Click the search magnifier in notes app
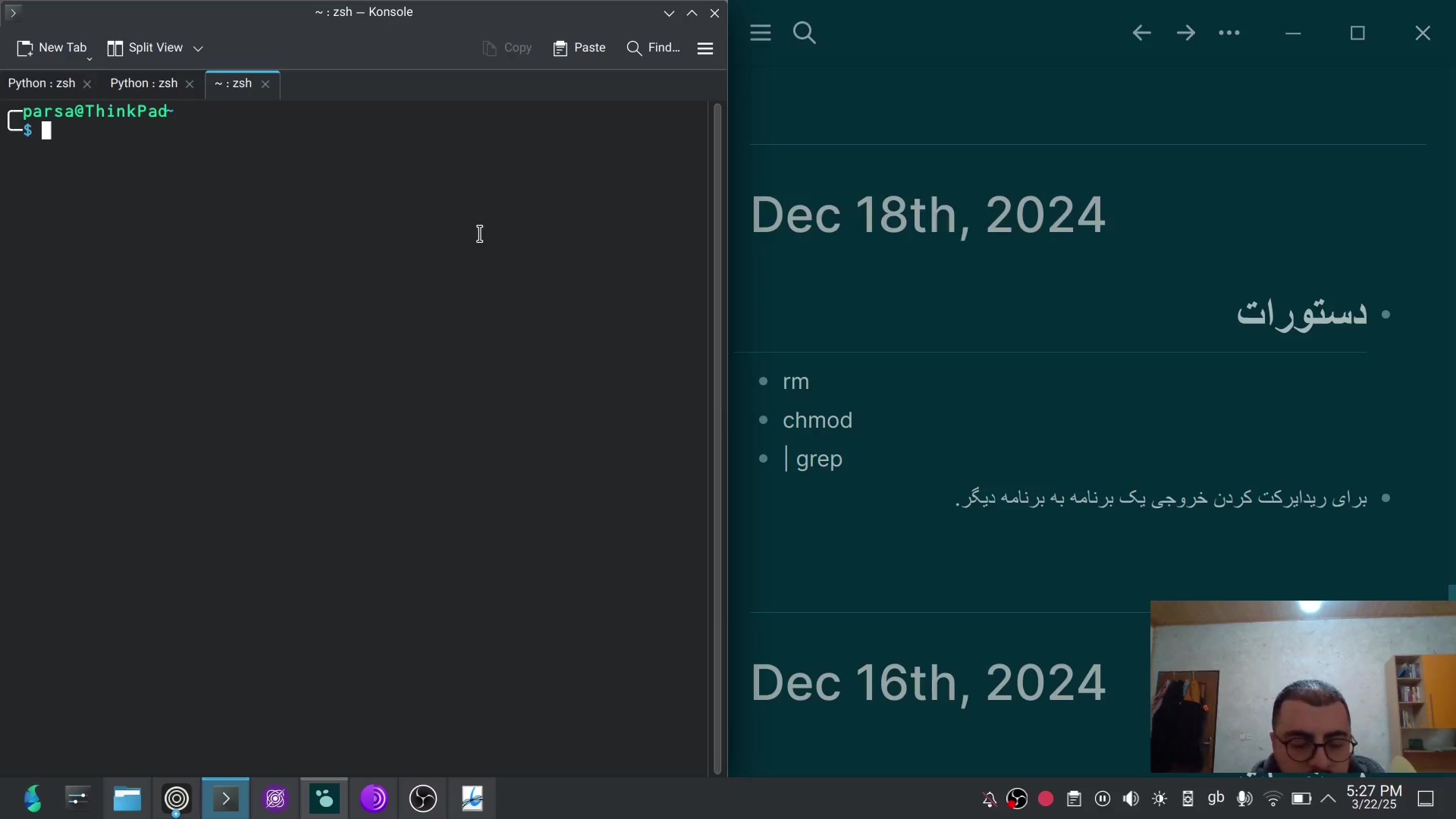 pyautogui.click(x=804, y=33)
